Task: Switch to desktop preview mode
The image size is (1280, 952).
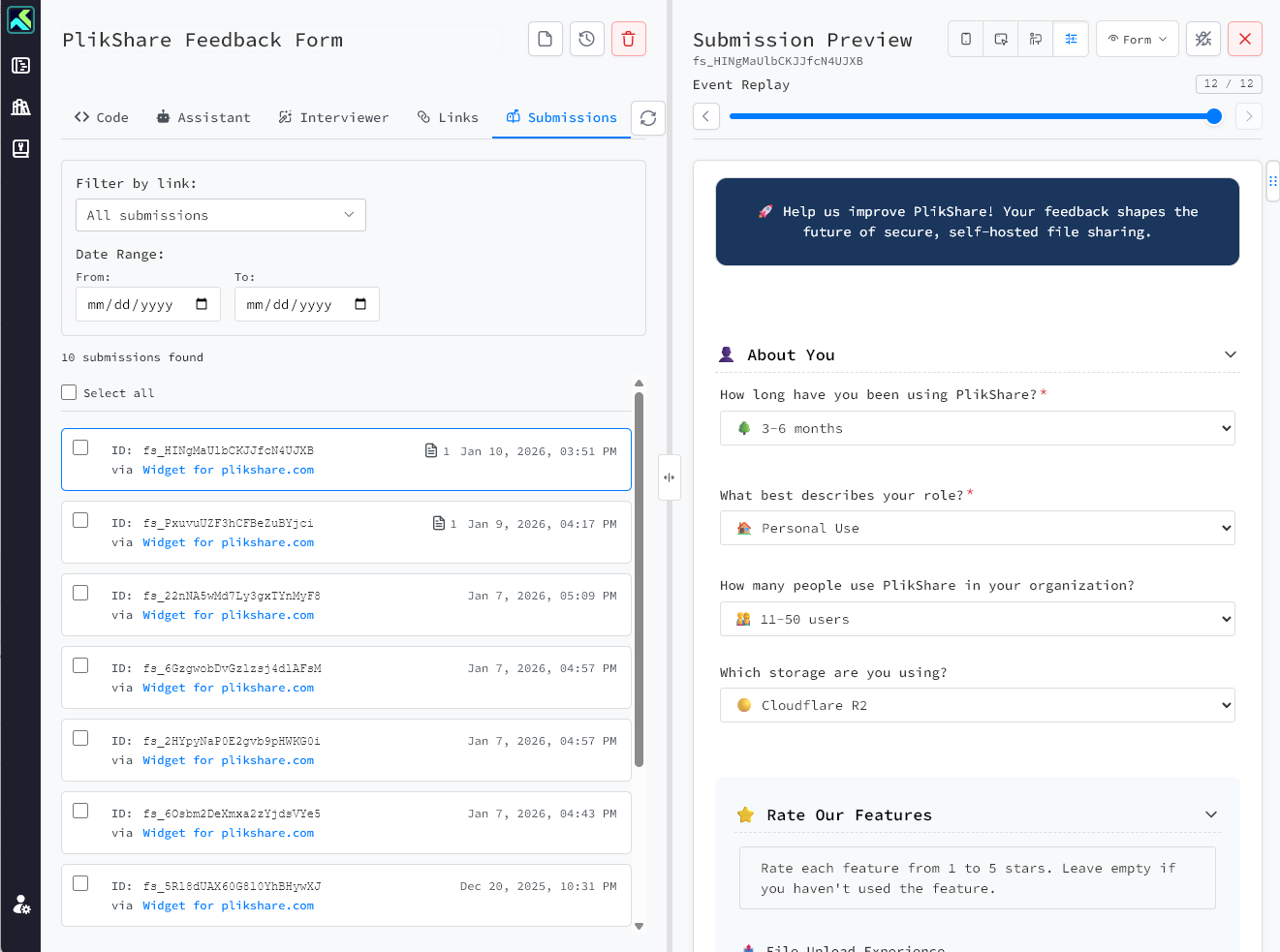Action: tap(1000, 39)
